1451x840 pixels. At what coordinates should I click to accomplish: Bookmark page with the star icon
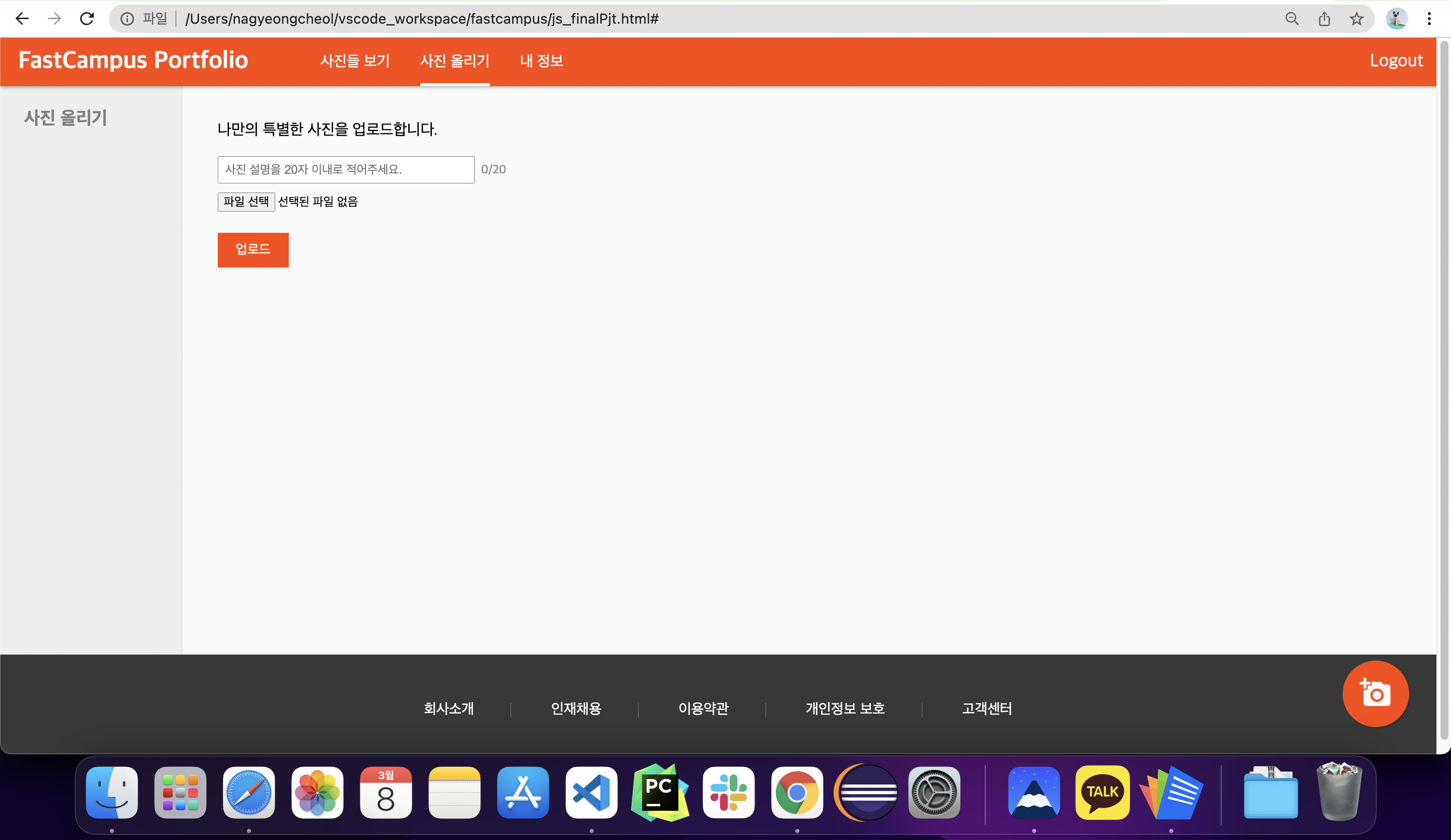point(1356,19)
